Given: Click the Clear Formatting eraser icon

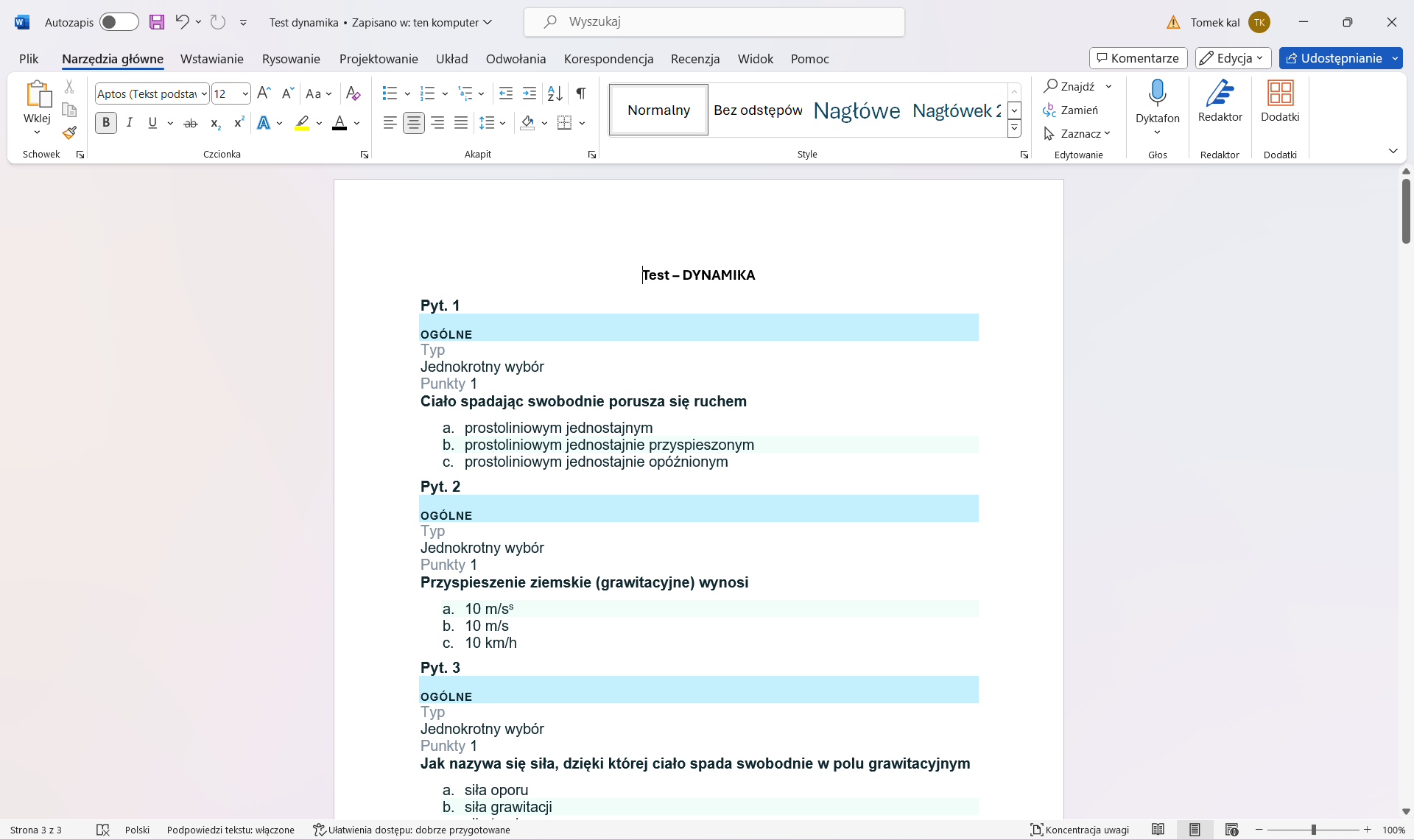Looking at the screenshot, I should 353,93.
